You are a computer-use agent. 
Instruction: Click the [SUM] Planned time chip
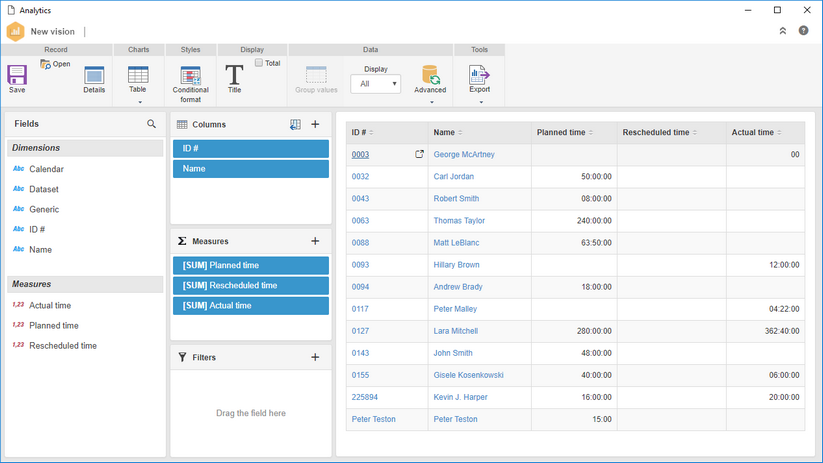[x=251, y=265]
